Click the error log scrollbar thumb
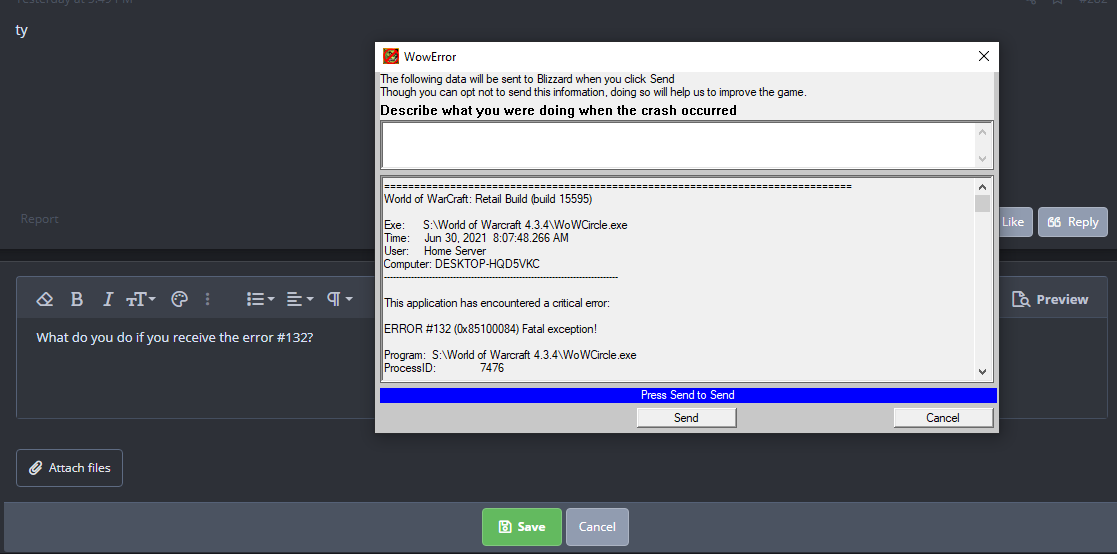This screenshot has width=1117, height=554. [982, 204]
